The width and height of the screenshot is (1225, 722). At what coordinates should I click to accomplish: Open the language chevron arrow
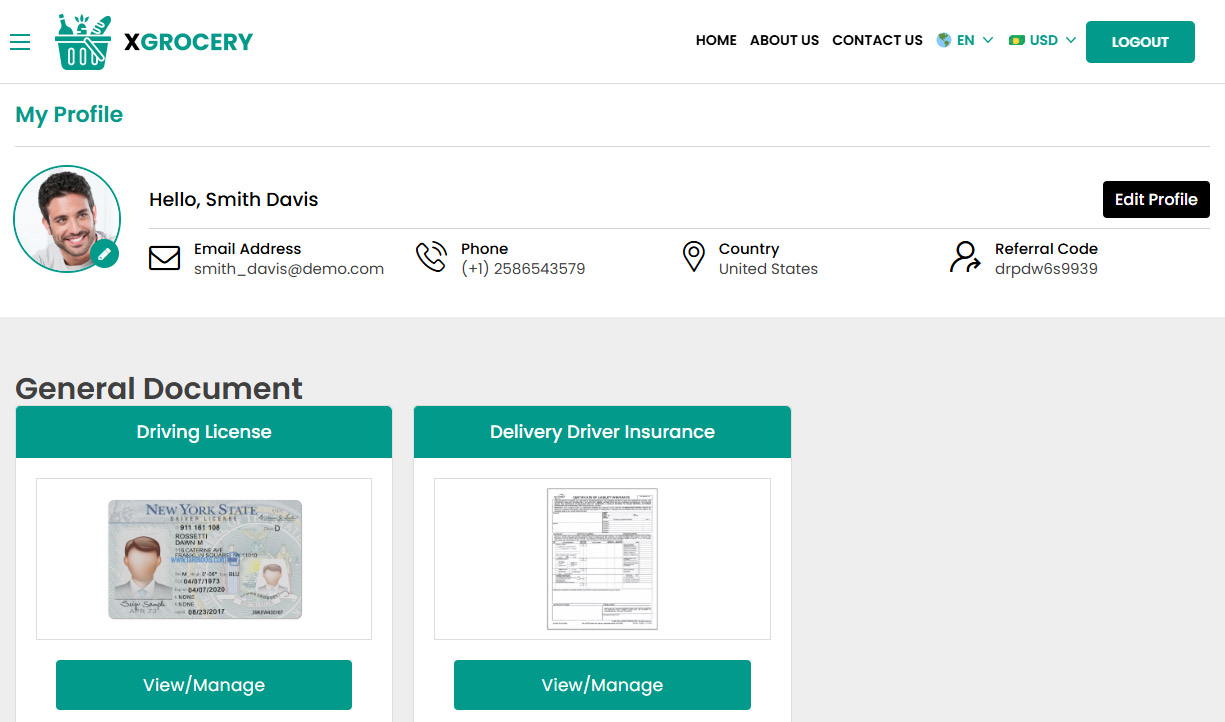click(x=989, y=41)
